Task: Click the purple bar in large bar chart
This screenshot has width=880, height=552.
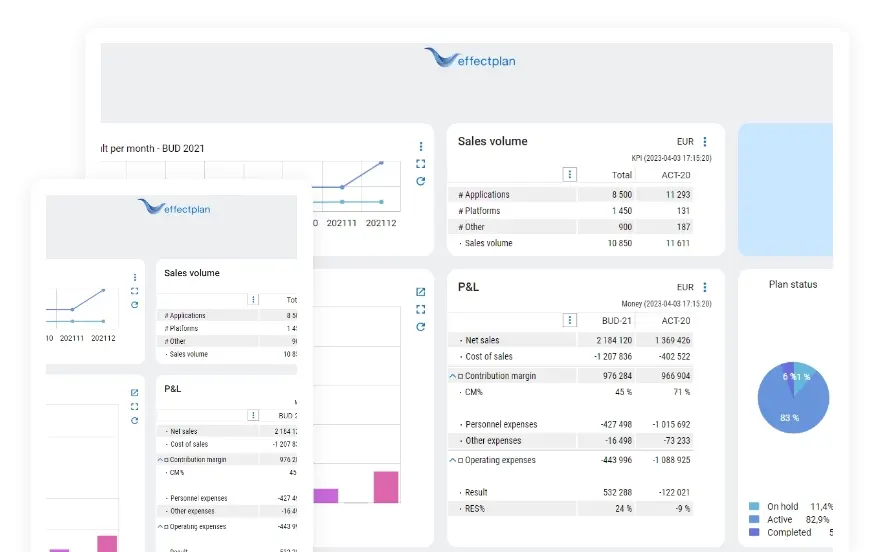Action: tap(326, 496)
